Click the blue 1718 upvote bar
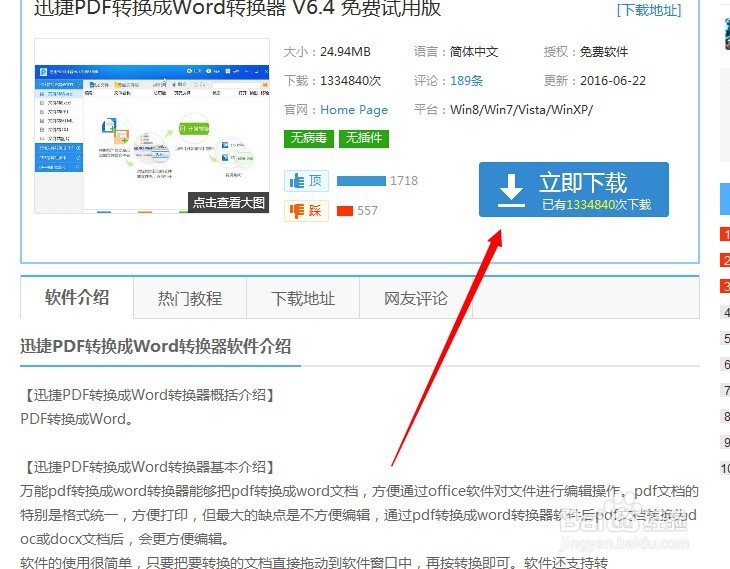 (x=361, y=181)
